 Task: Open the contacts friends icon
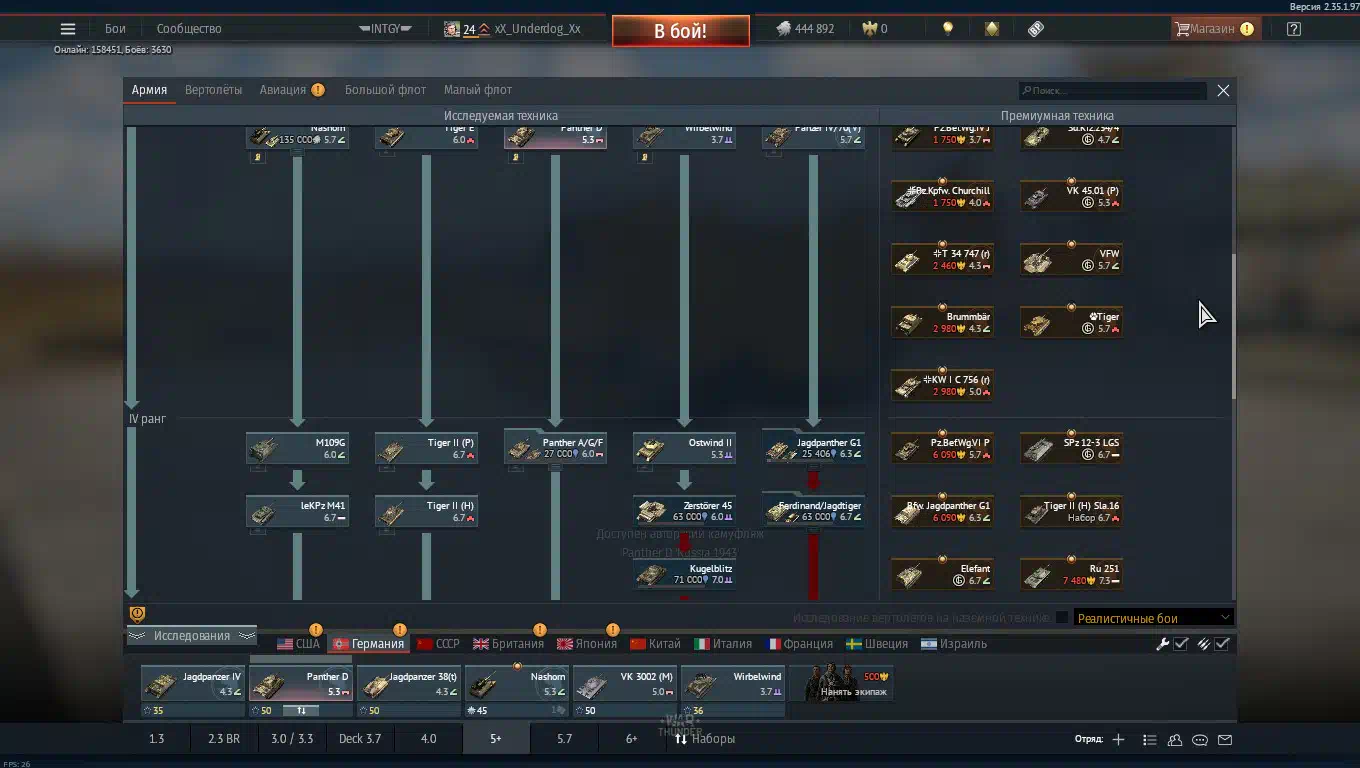pos(1175,740)
